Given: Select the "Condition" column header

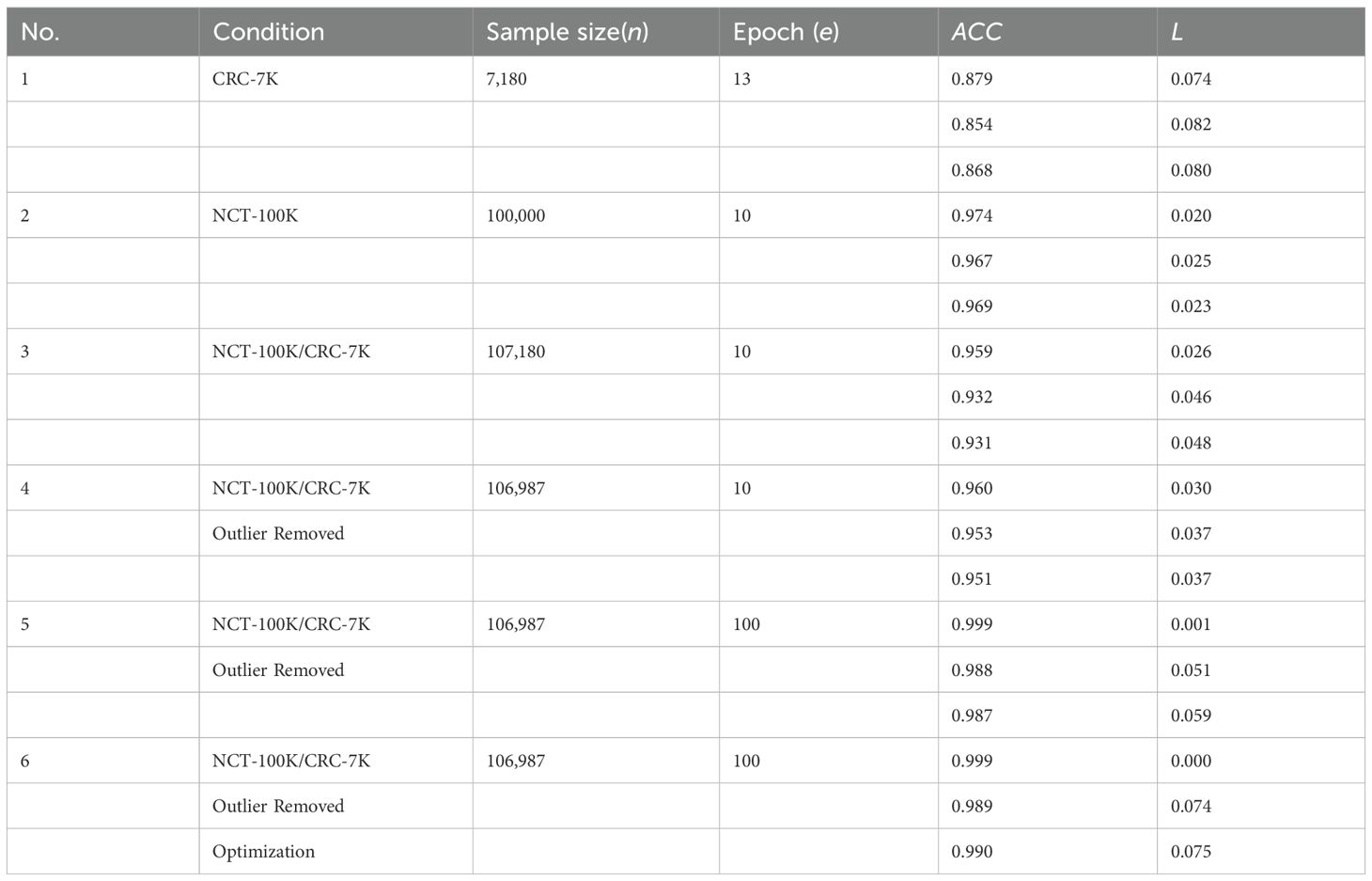Looking at the screenshot, I should [x=269, y=32].
